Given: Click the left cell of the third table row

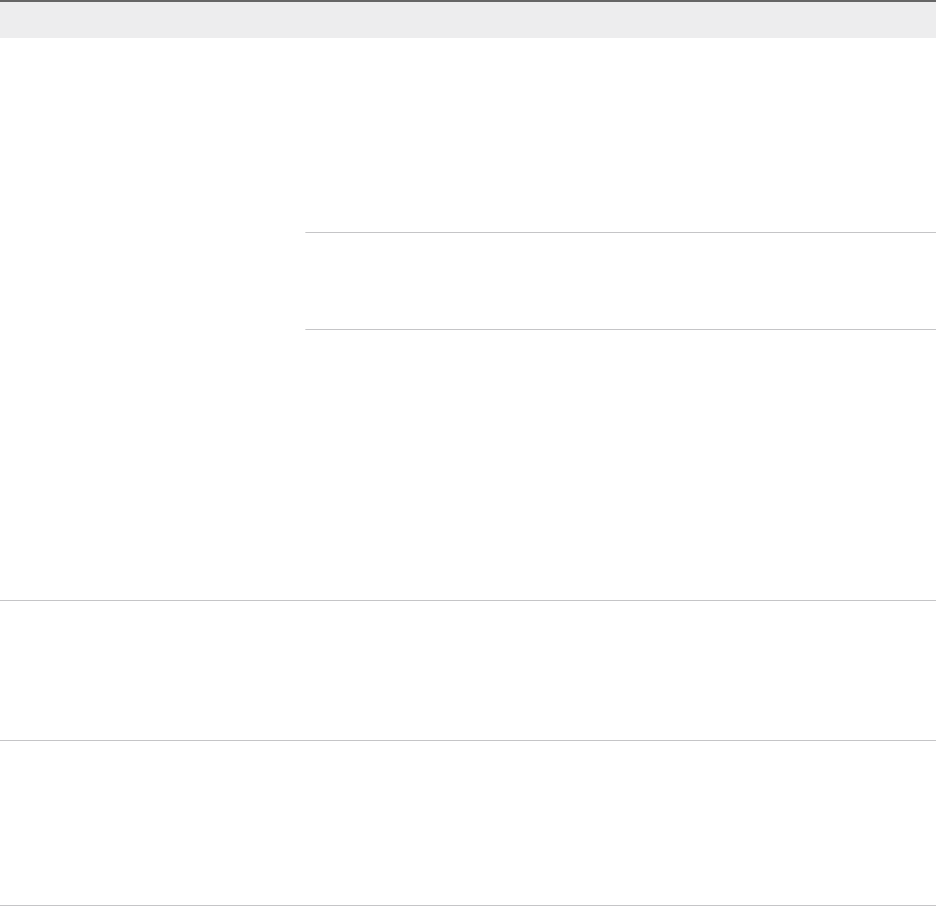Looking at the screenshot, I should pyautogui.click(x=152, y=822).
